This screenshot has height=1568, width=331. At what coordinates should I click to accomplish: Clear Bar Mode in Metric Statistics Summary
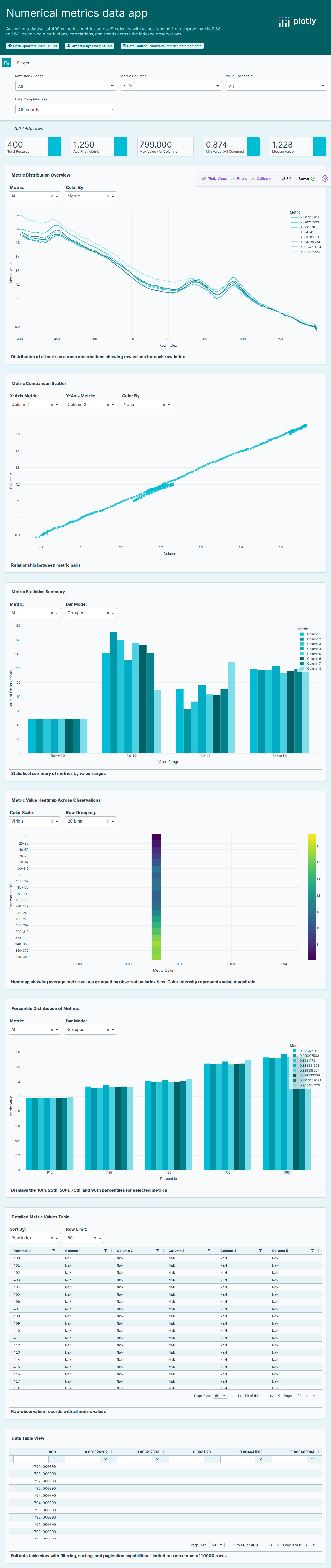tap(108, 613)
